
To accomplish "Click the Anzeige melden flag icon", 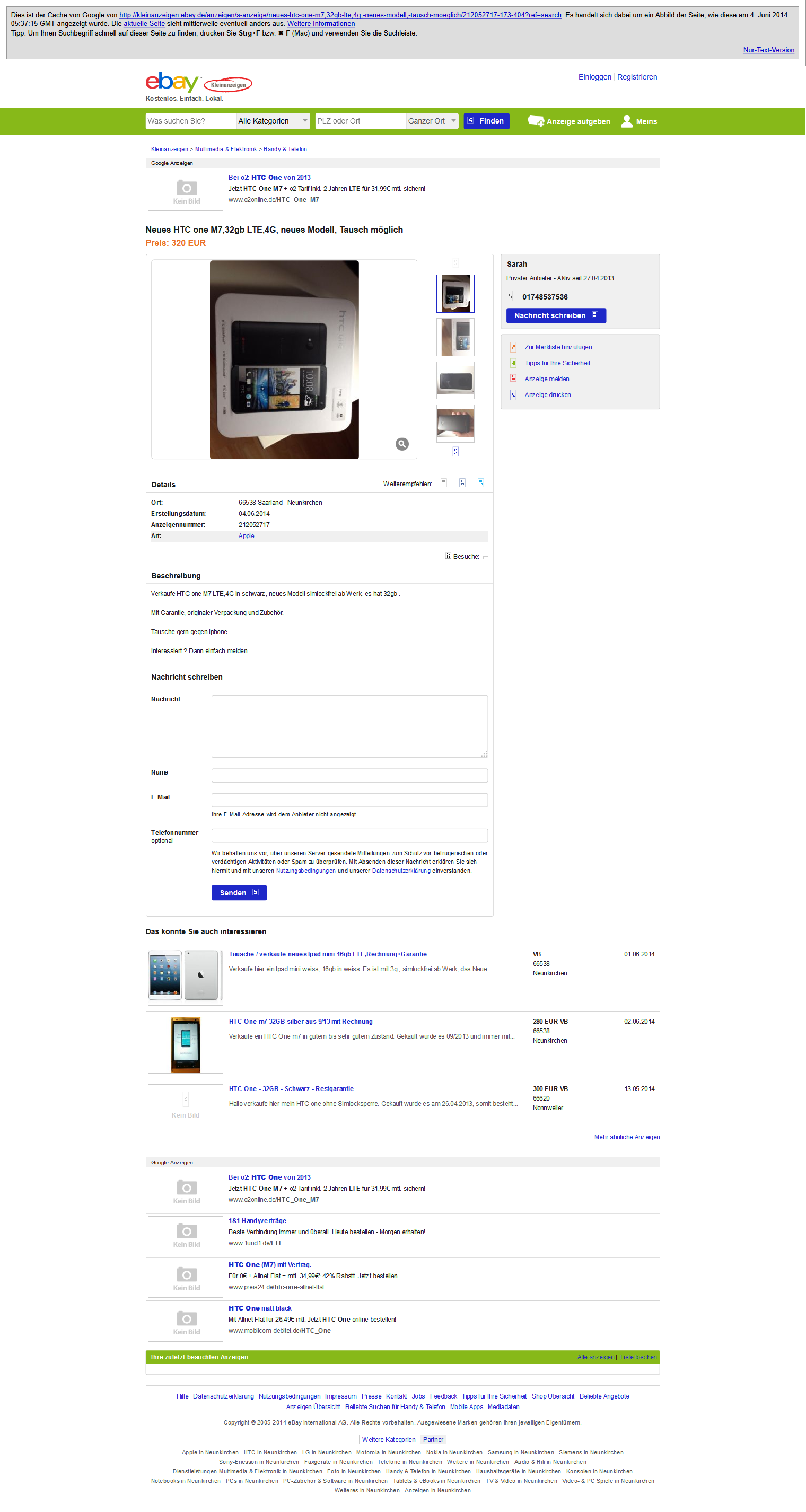I will (x=513, y=379).
